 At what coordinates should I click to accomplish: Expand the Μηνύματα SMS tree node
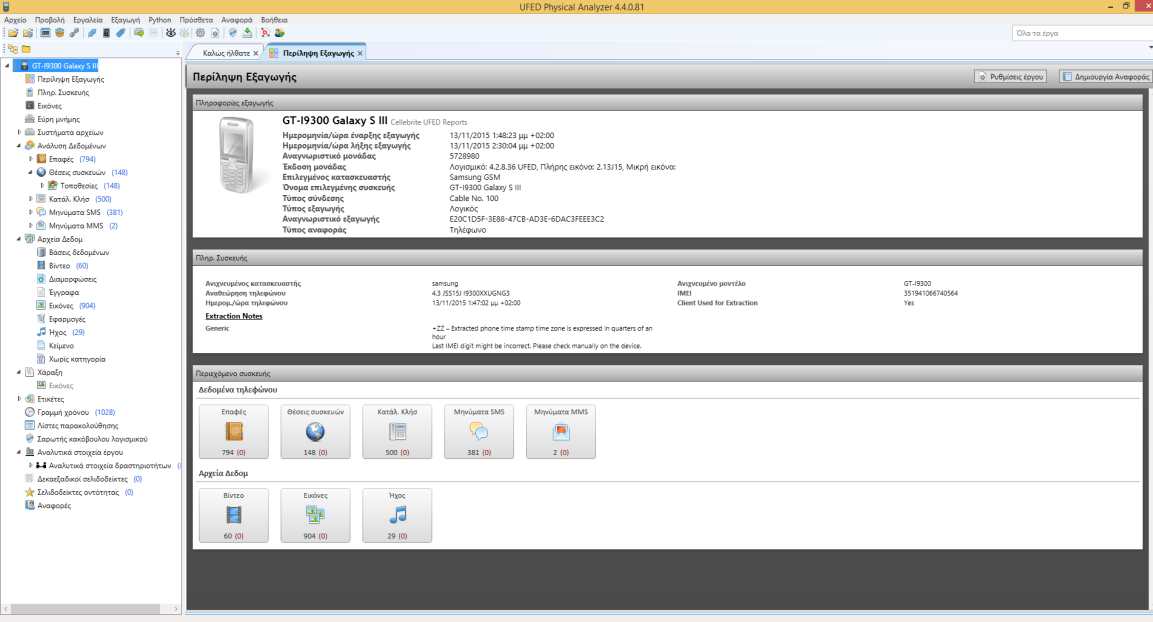click(30, 212)
